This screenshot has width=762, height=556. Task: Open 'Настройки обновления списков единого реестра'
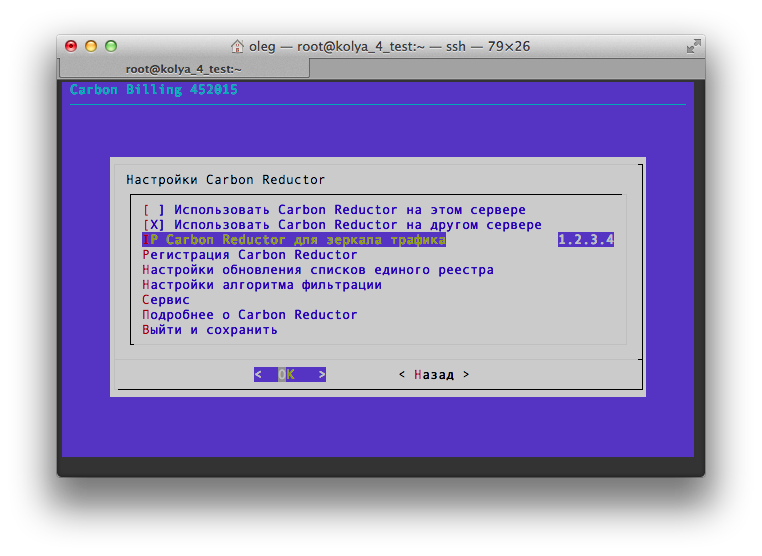click(318, 270)
